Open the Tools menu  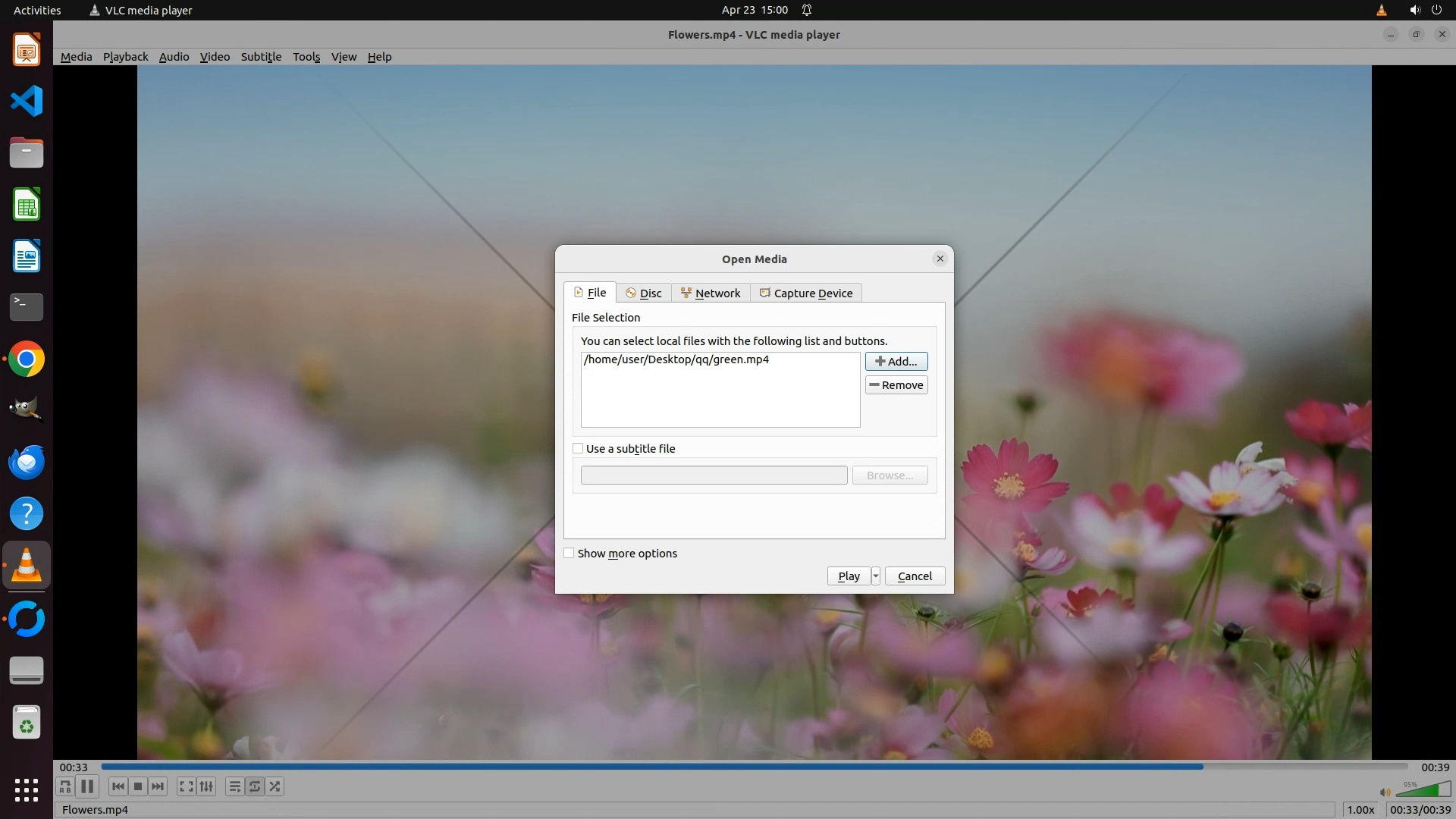(306, 57)
